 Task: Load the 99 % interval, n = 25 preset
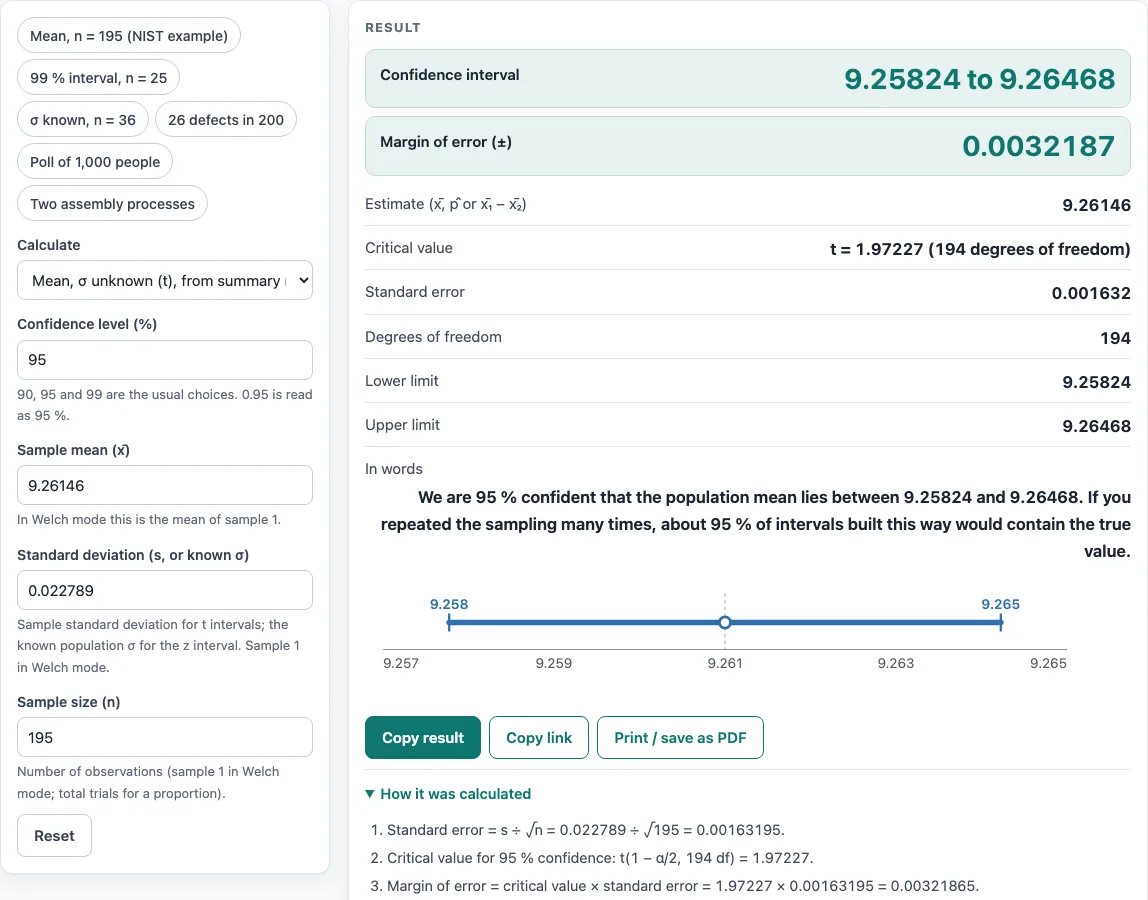coord(98,78)
